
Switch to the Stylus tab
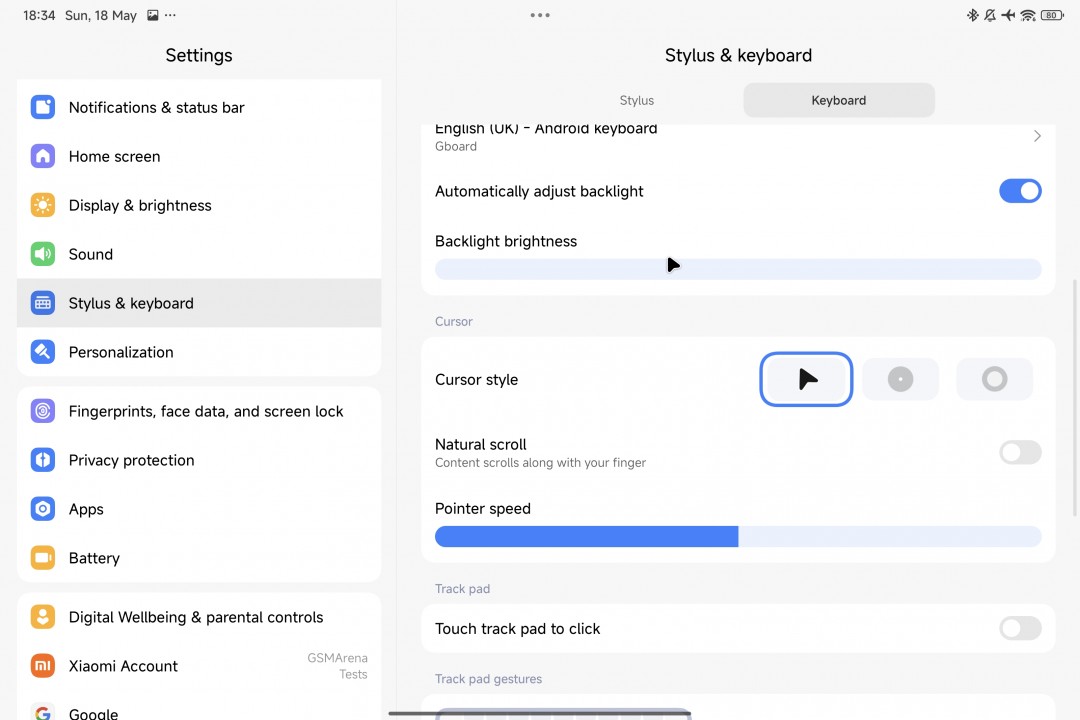coord(636,100)
